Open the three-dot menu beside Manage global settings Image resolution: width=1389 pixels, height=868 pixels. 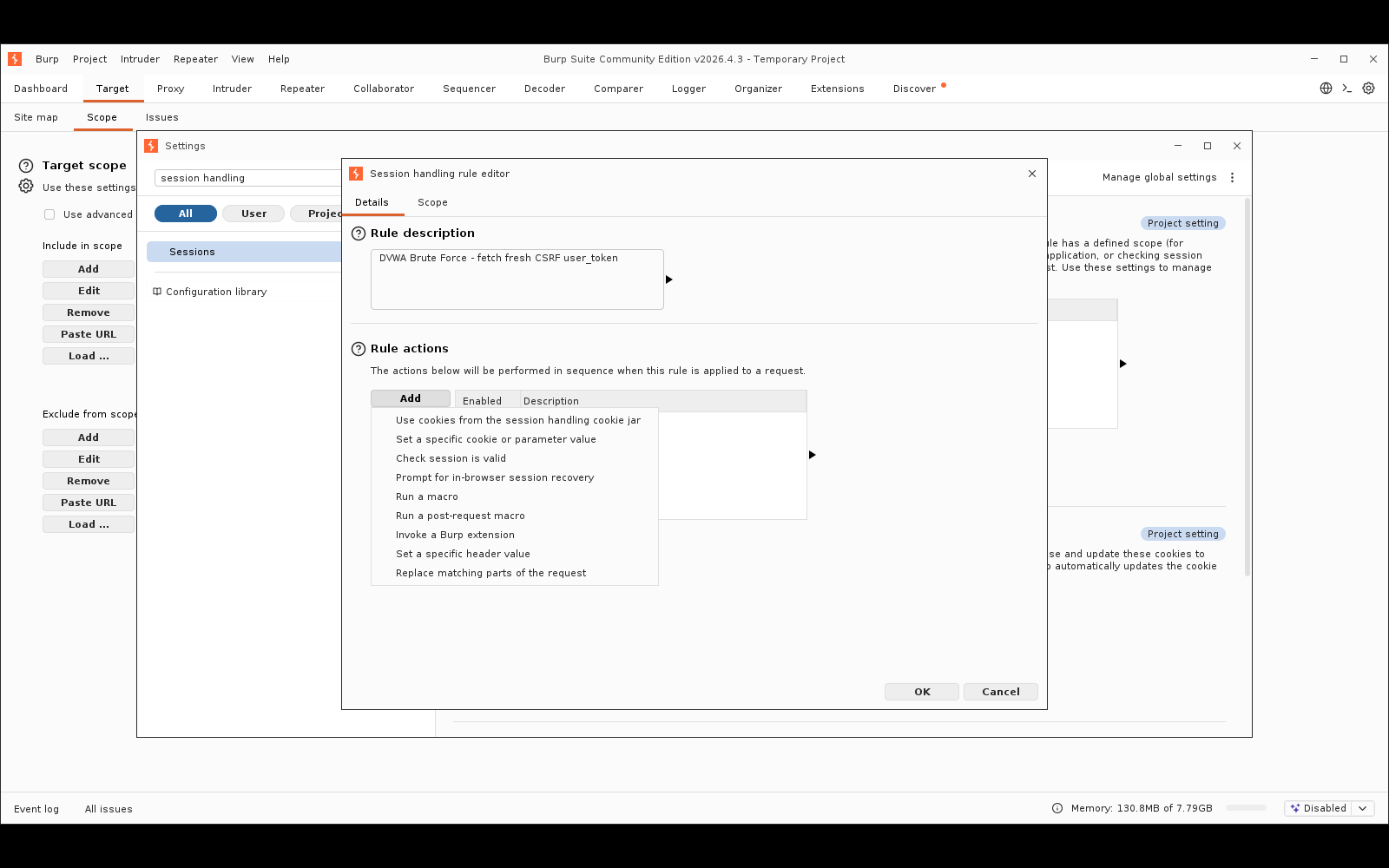point(1232,177)
